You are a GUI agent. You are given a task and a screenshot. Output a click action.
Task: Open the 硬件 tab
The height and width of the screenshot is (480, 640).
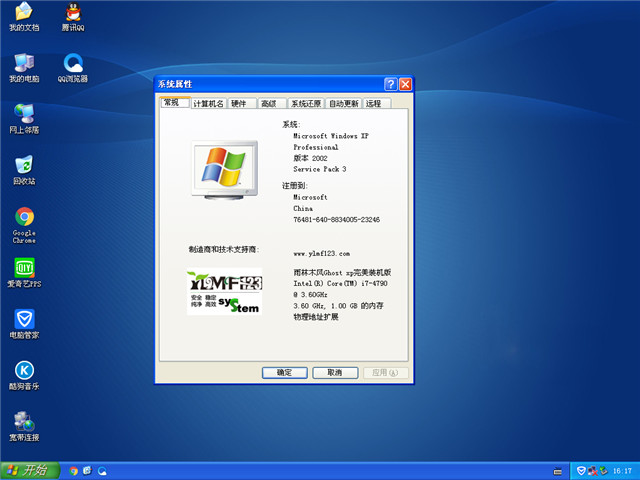242,104
